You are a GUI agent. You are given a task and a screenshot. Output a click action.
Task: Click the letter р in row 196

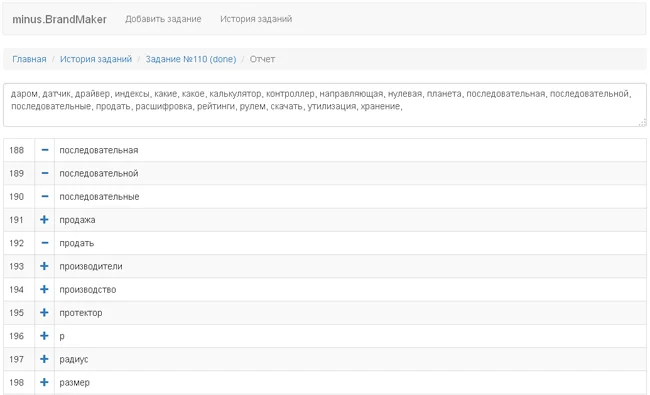62,336
